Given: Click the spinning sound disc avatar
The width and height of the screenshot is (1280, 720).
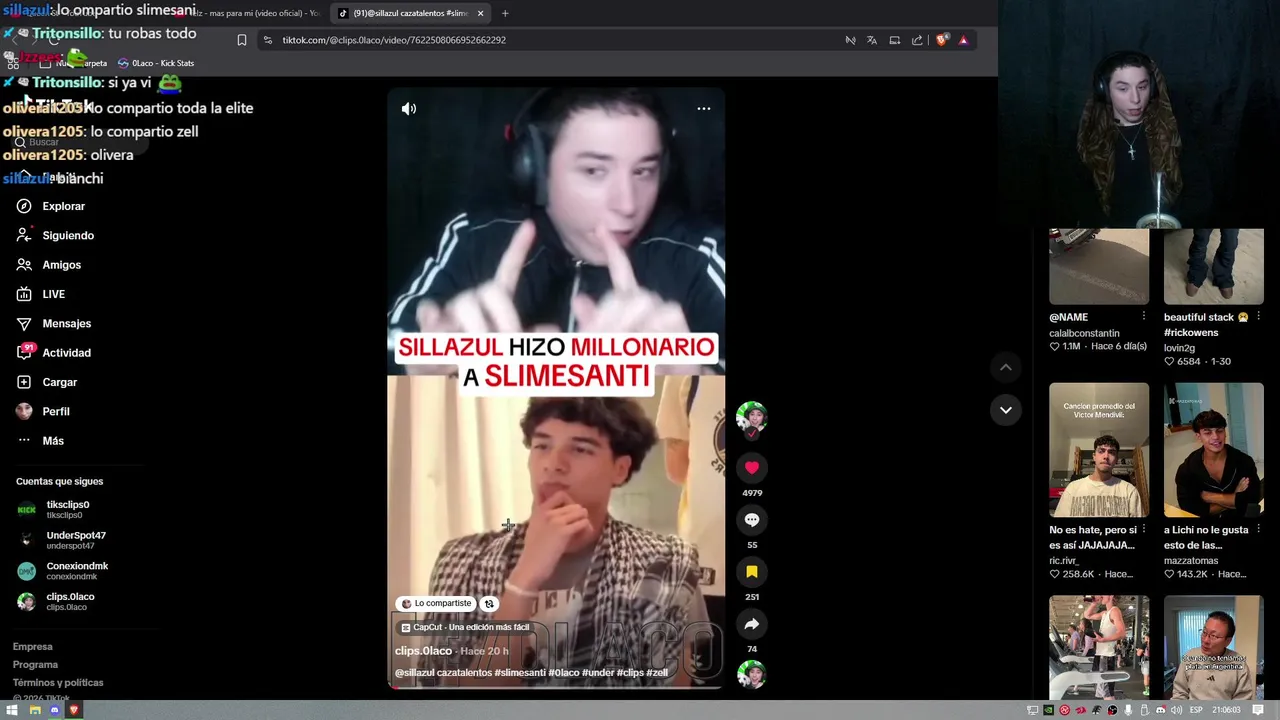Looking at the screenshot, I should pyautogui.click(x=751, y=675).
